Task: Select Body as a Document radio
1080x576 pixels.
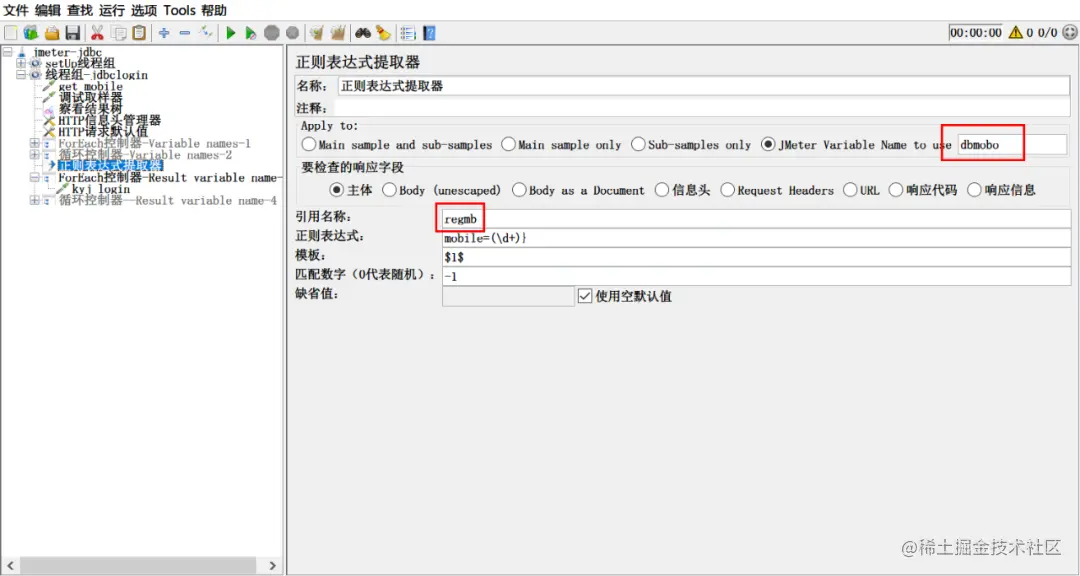Action: point(519,189)
